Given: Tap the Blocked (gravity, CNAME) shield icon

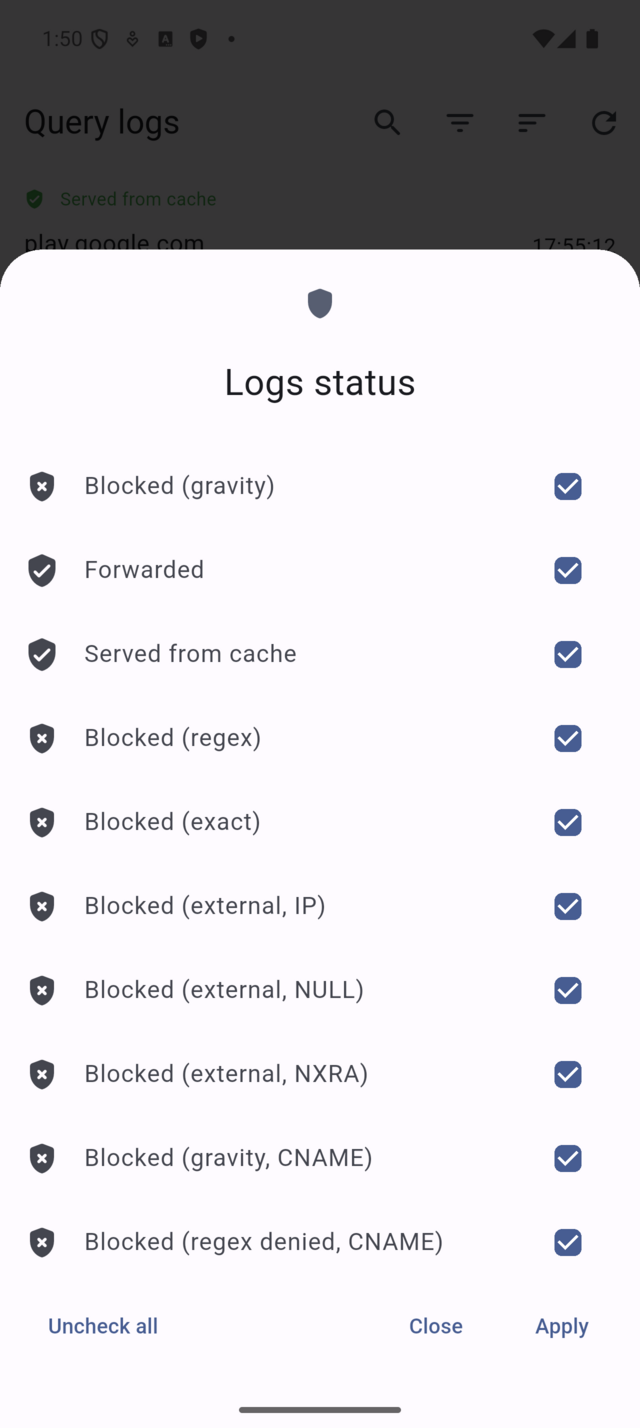Looking at the screenshot, I should [x=42, y=1158].
